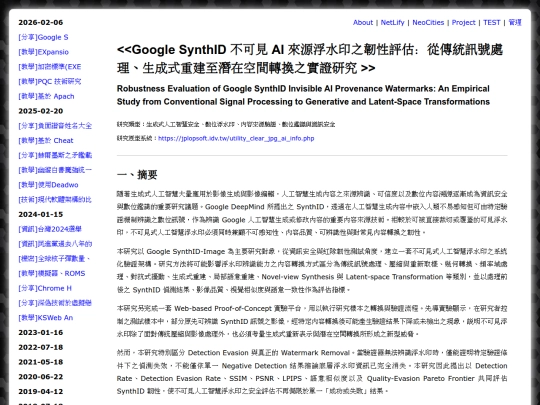
Task: Click the 管理 admin link
Action: (515, 22)
